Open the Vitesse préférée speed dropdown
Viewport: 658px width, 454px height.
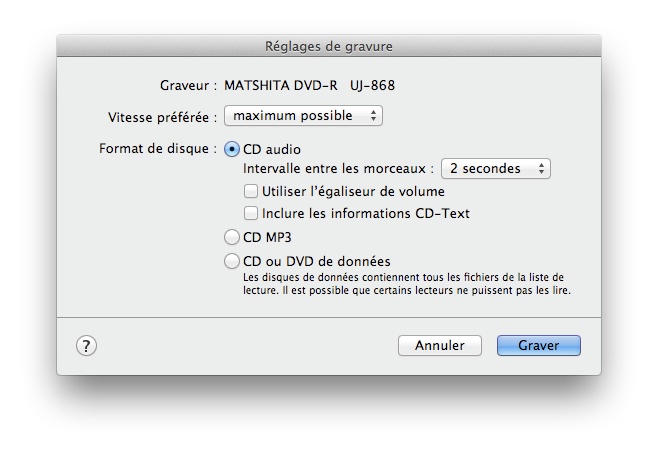pos(302,116)
